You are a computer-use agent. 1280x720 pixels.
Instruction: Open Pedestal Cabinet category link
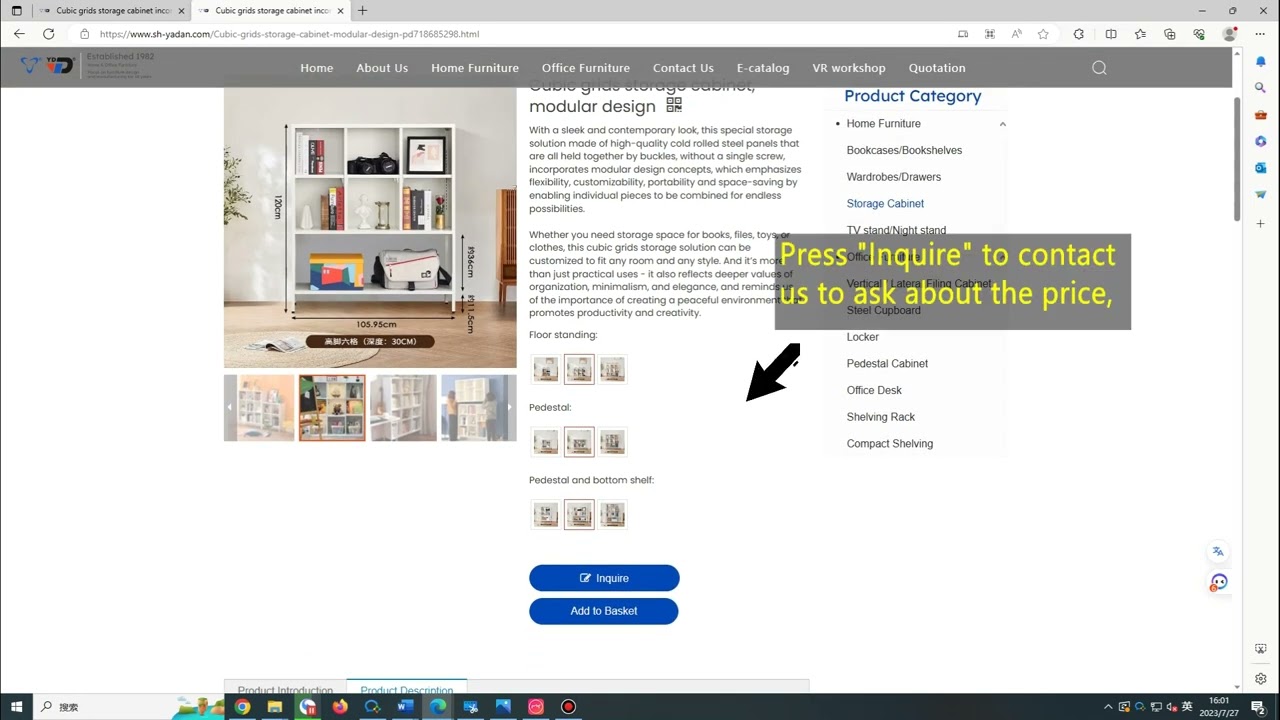[x=887, y=363]
